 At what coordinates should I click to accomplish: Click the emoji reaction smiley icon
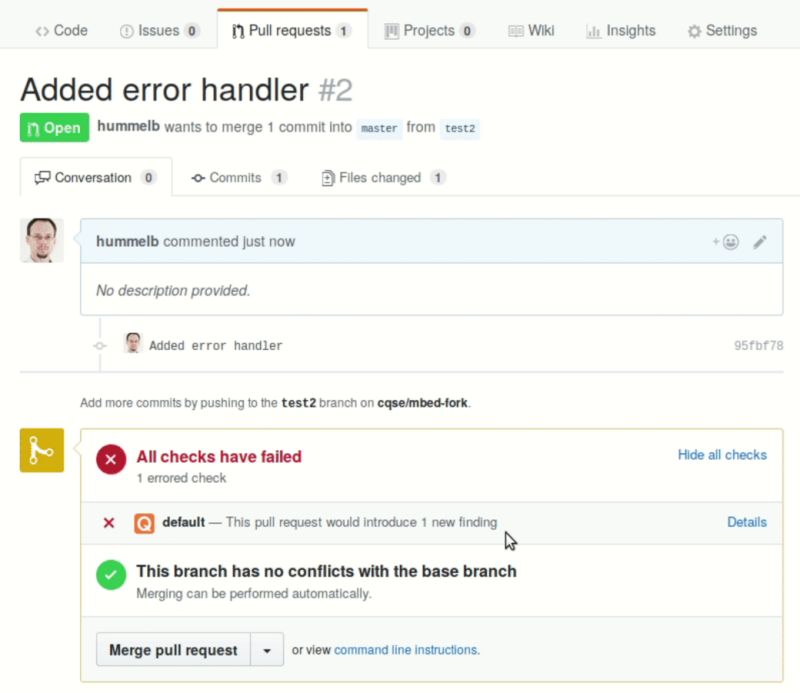(729, 240)
